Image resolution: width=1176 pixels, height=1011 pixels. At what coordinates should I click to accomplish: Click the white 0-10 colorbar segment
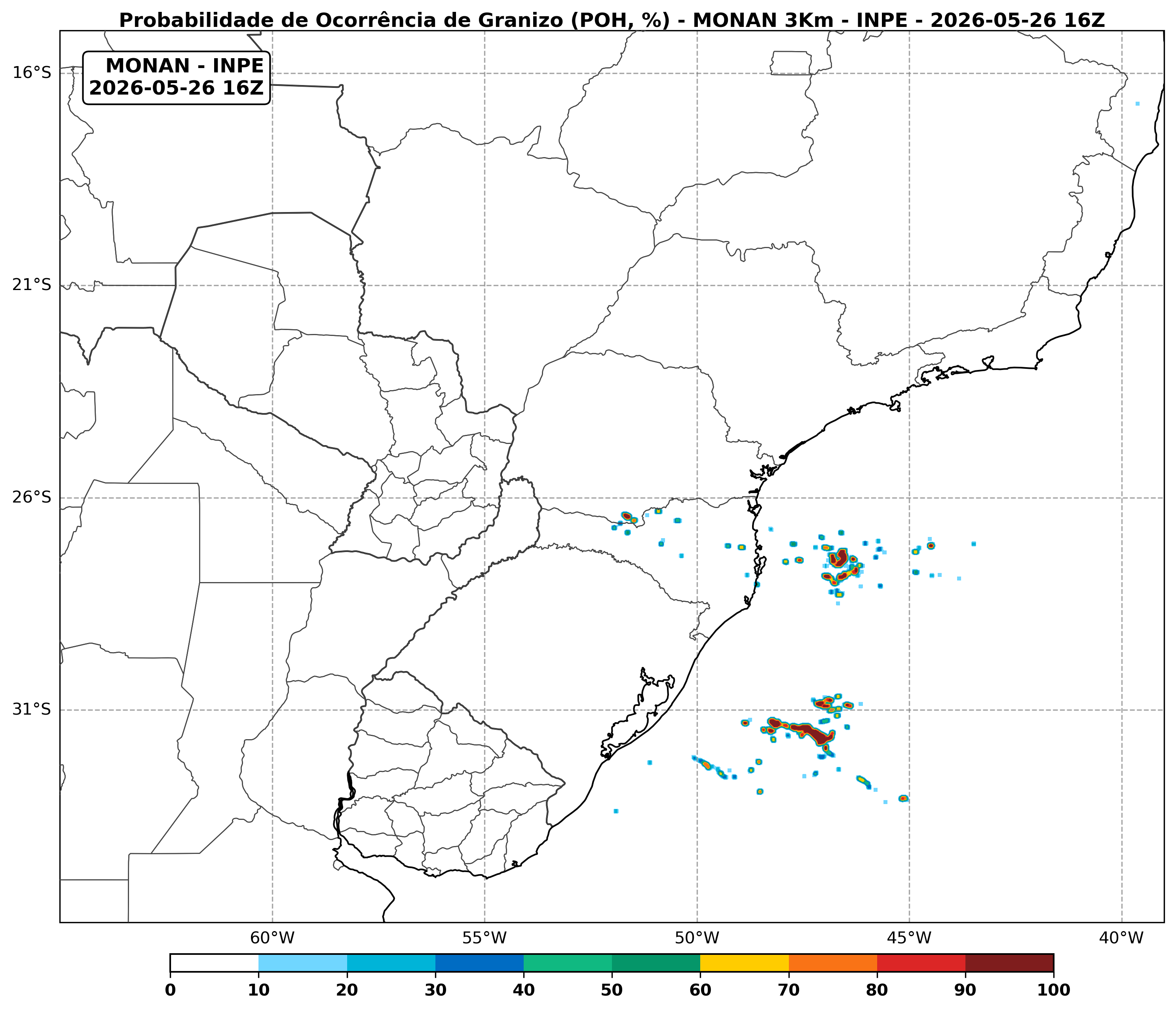tap(215, 963)
